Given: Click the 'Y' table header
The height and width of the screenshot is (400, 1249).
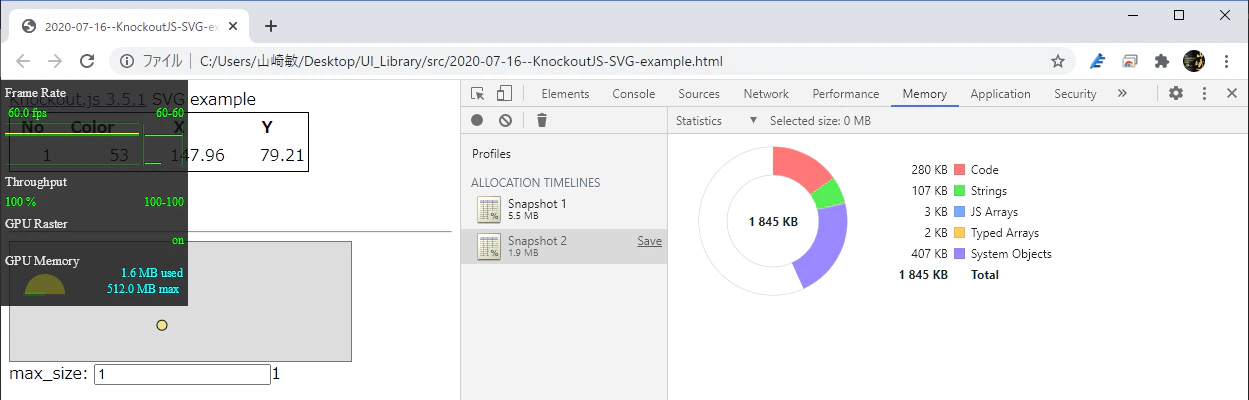Looking at the screenshot, I should (267, 127).
